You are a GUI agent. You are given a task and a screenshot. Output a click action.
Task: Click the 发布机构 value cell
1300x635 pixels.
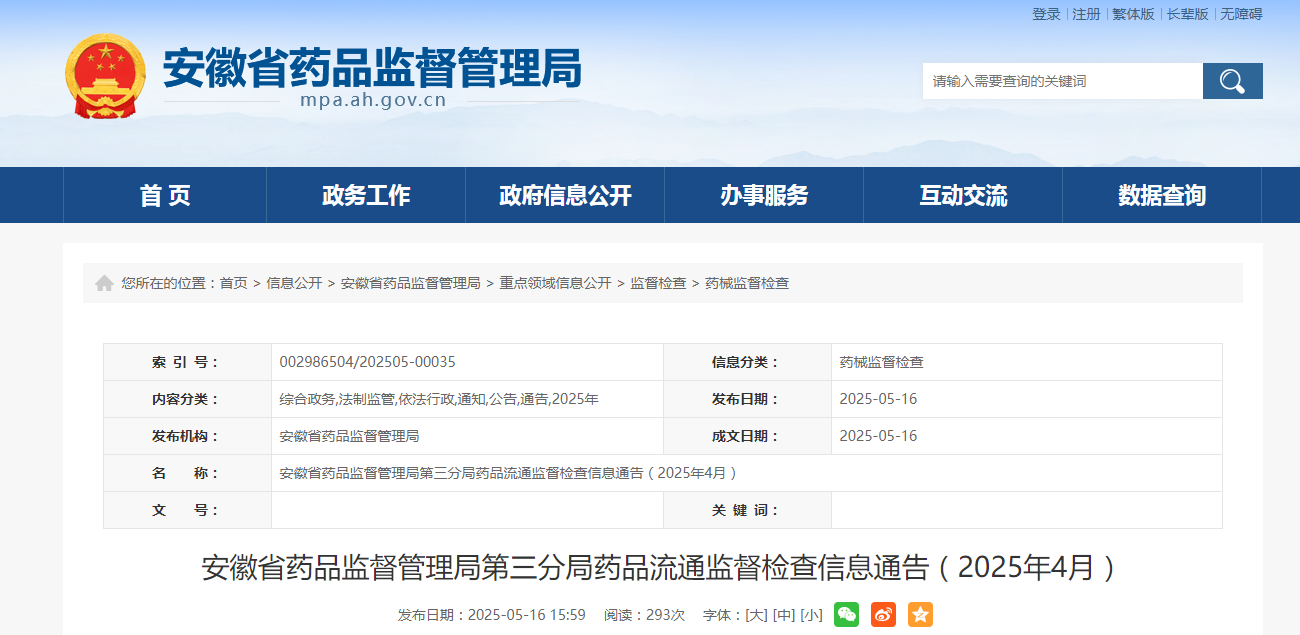coord(467,436)
